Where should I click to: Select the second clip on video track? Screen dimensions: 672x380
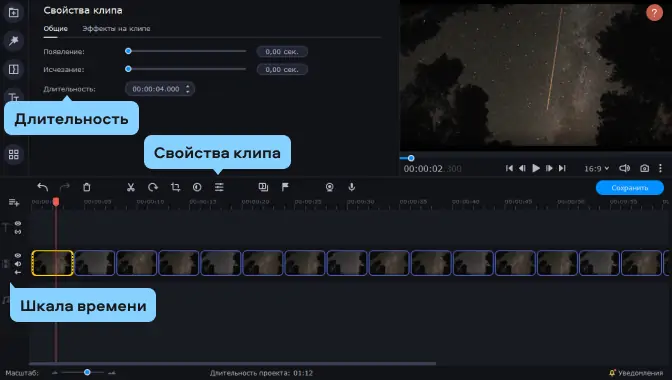(94, 263)
